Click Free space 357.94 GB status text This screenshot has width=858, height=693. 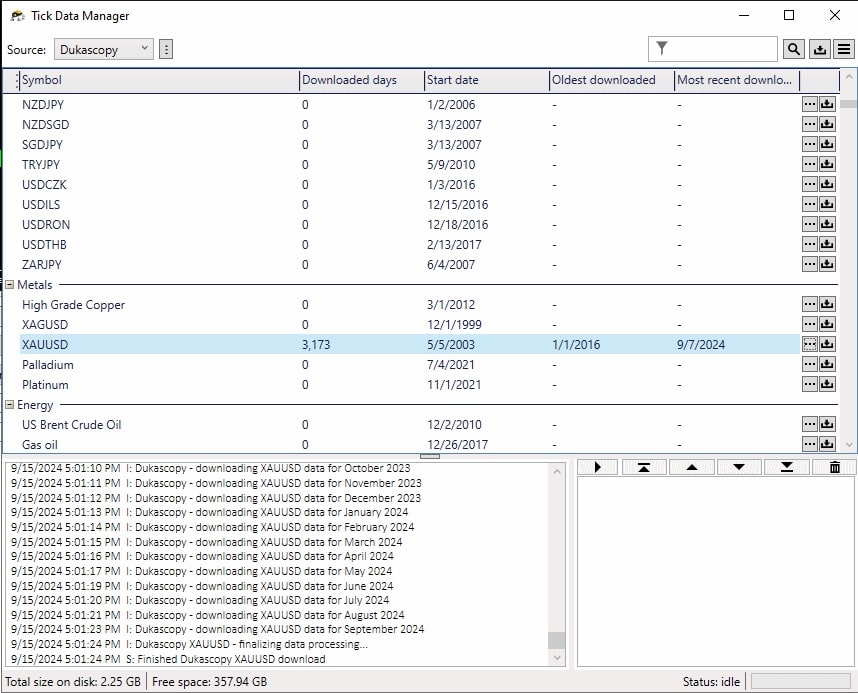[210, 682]
